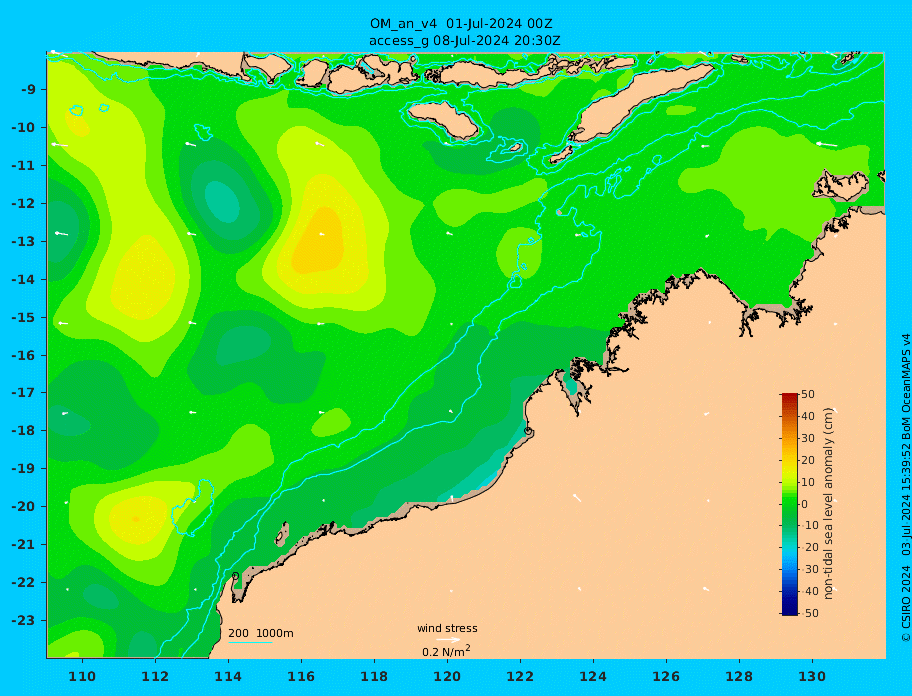Click the non-tidal sea level anomaly (cm) label

tap(829, 503)
